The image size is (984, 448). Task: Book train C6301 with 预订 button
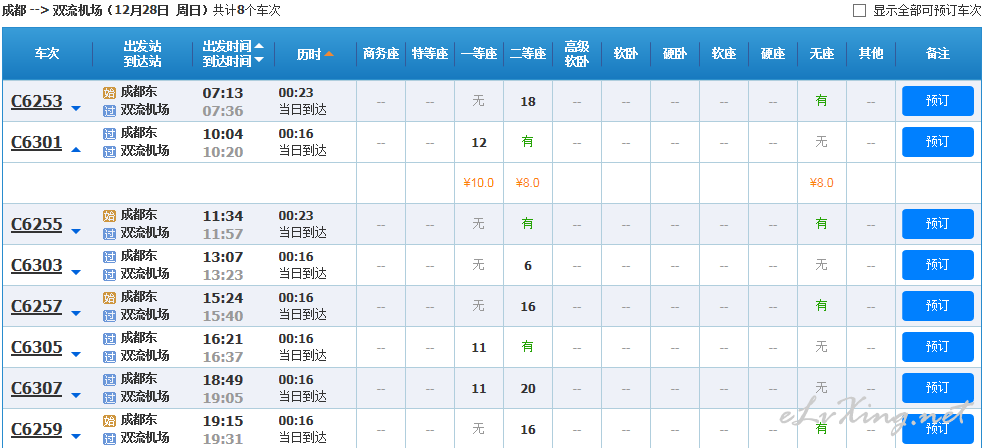click(938, 142)
